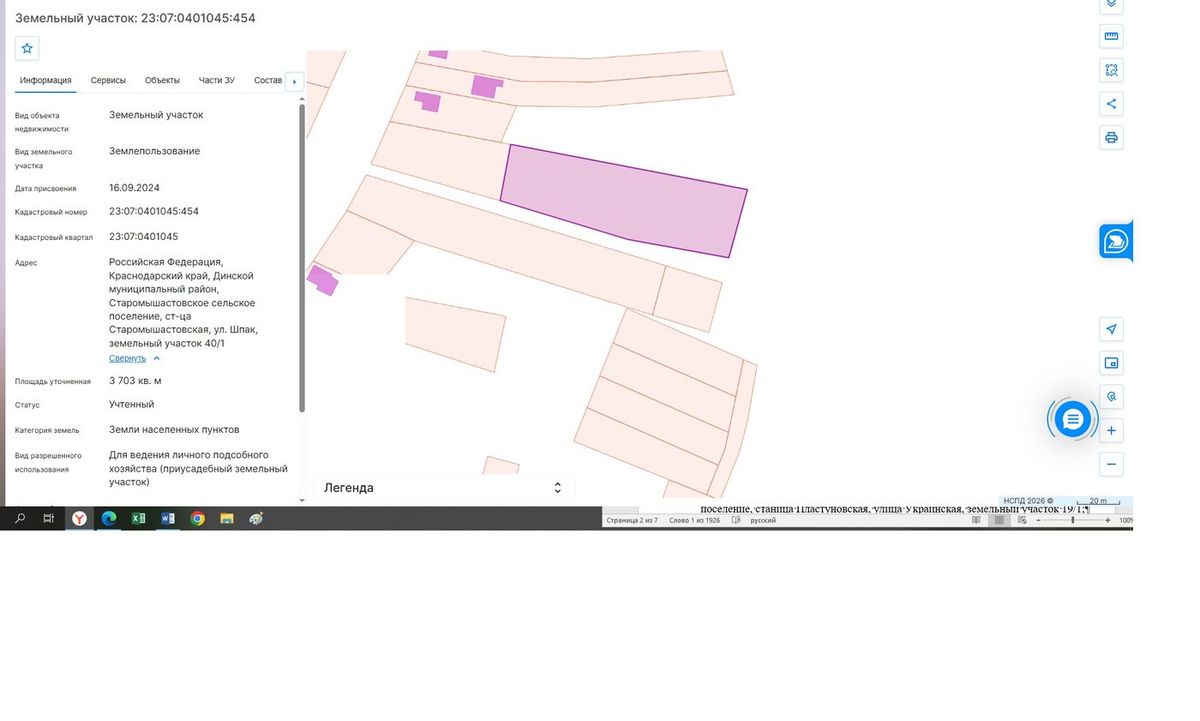Click the Землепользование value

point(154,151)
